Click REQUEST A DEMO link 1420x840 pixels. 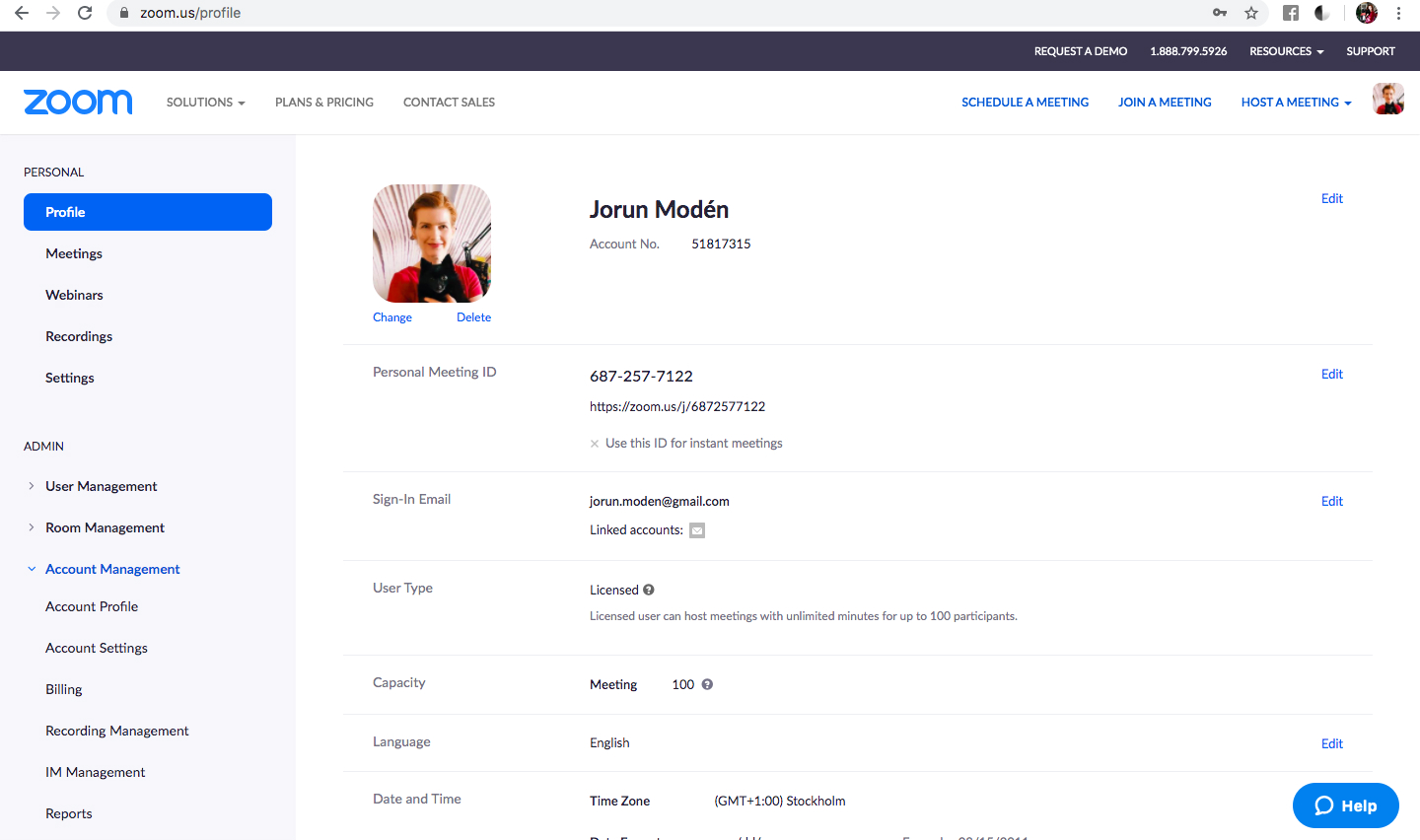(1081, 51)
